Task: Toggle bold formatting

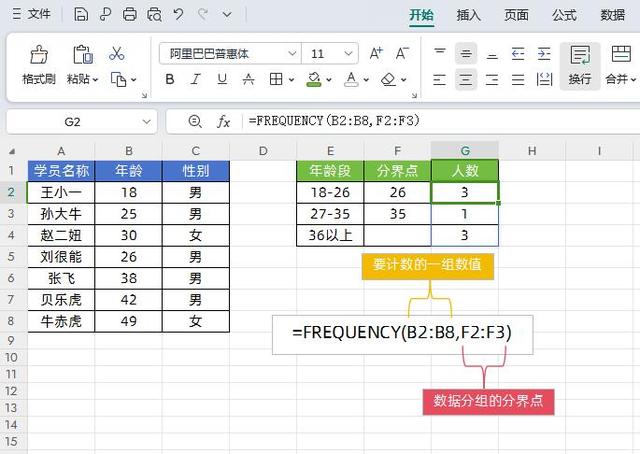Action: (170, 79)
